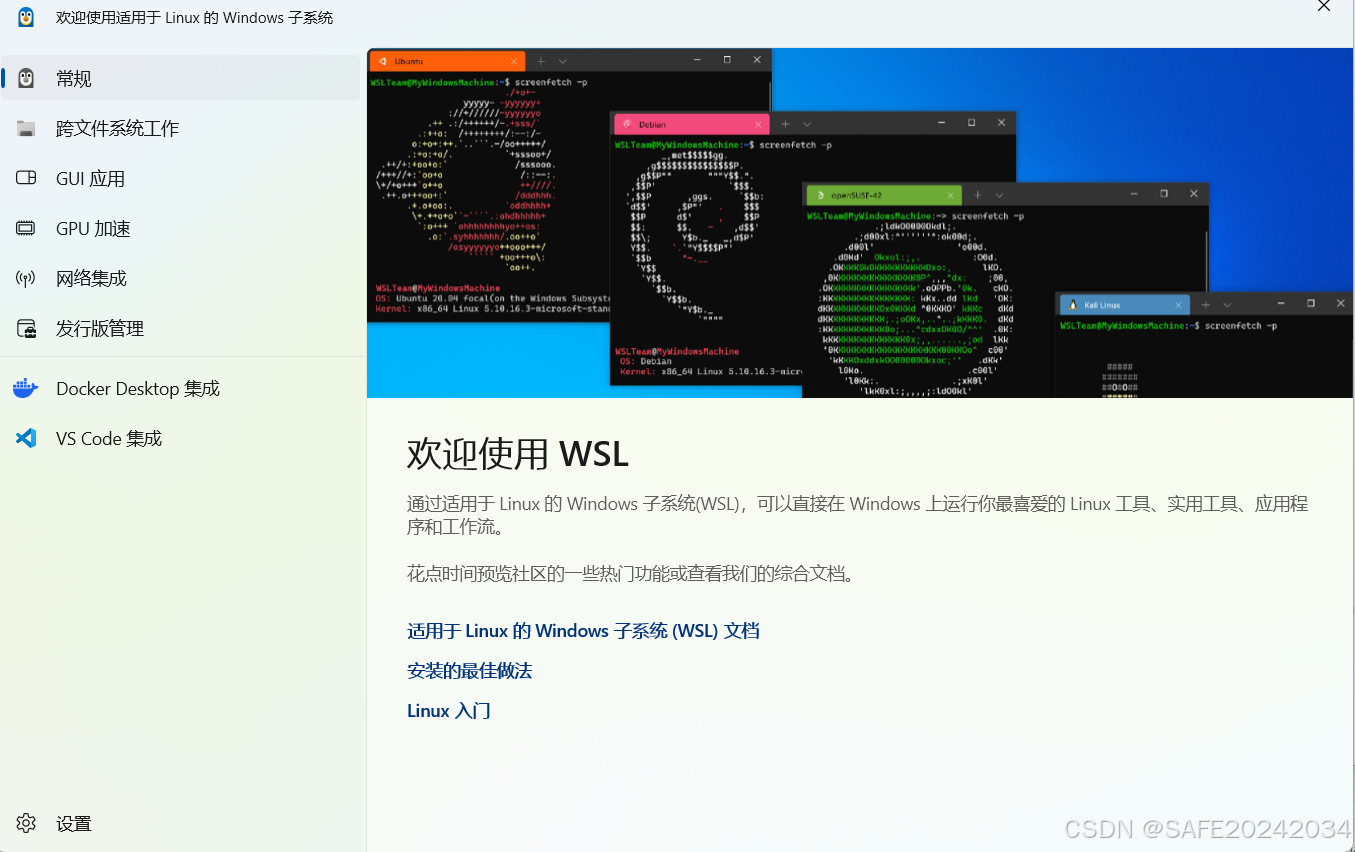Click the openSUSE-42 terminal tab in banner

click(884, 195)
